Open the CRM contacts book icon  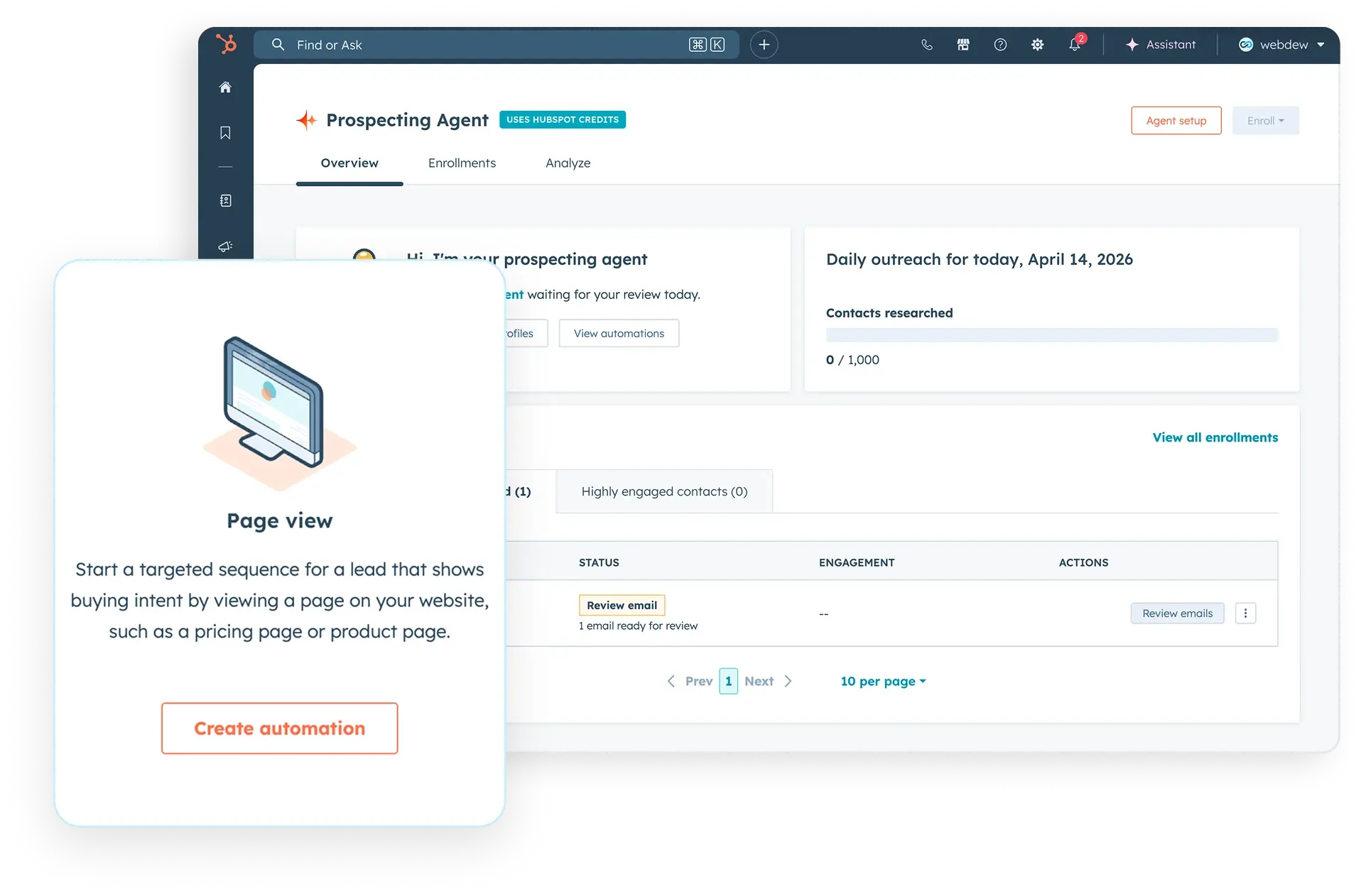pos(225,201)
